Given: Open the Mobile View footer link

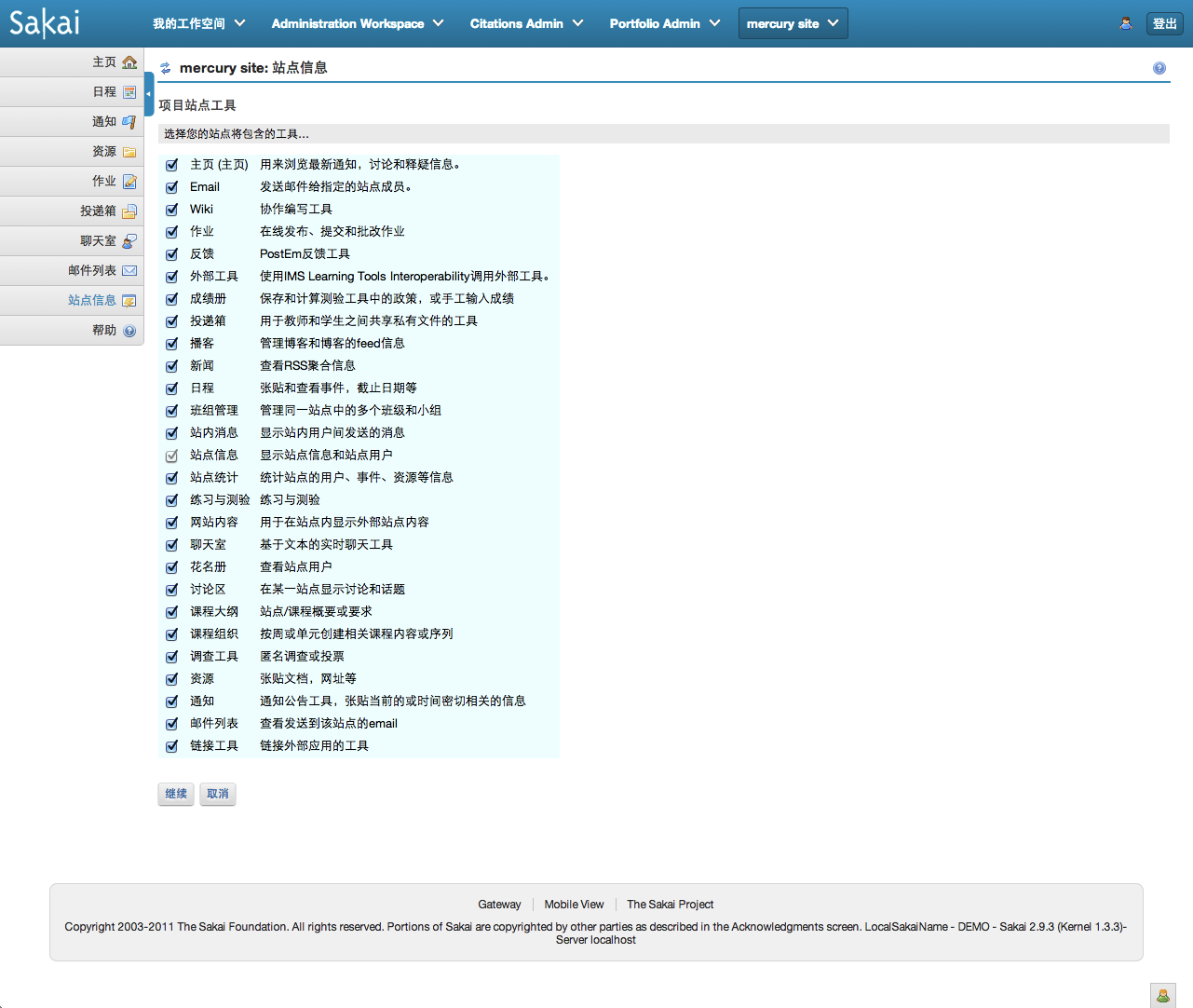Looking at the screenshot, I should [x=574, y=905].
